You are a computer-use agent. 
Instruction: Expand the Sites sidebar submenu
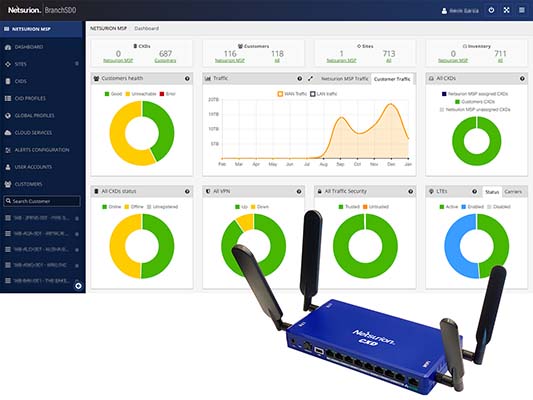[77, 64]
